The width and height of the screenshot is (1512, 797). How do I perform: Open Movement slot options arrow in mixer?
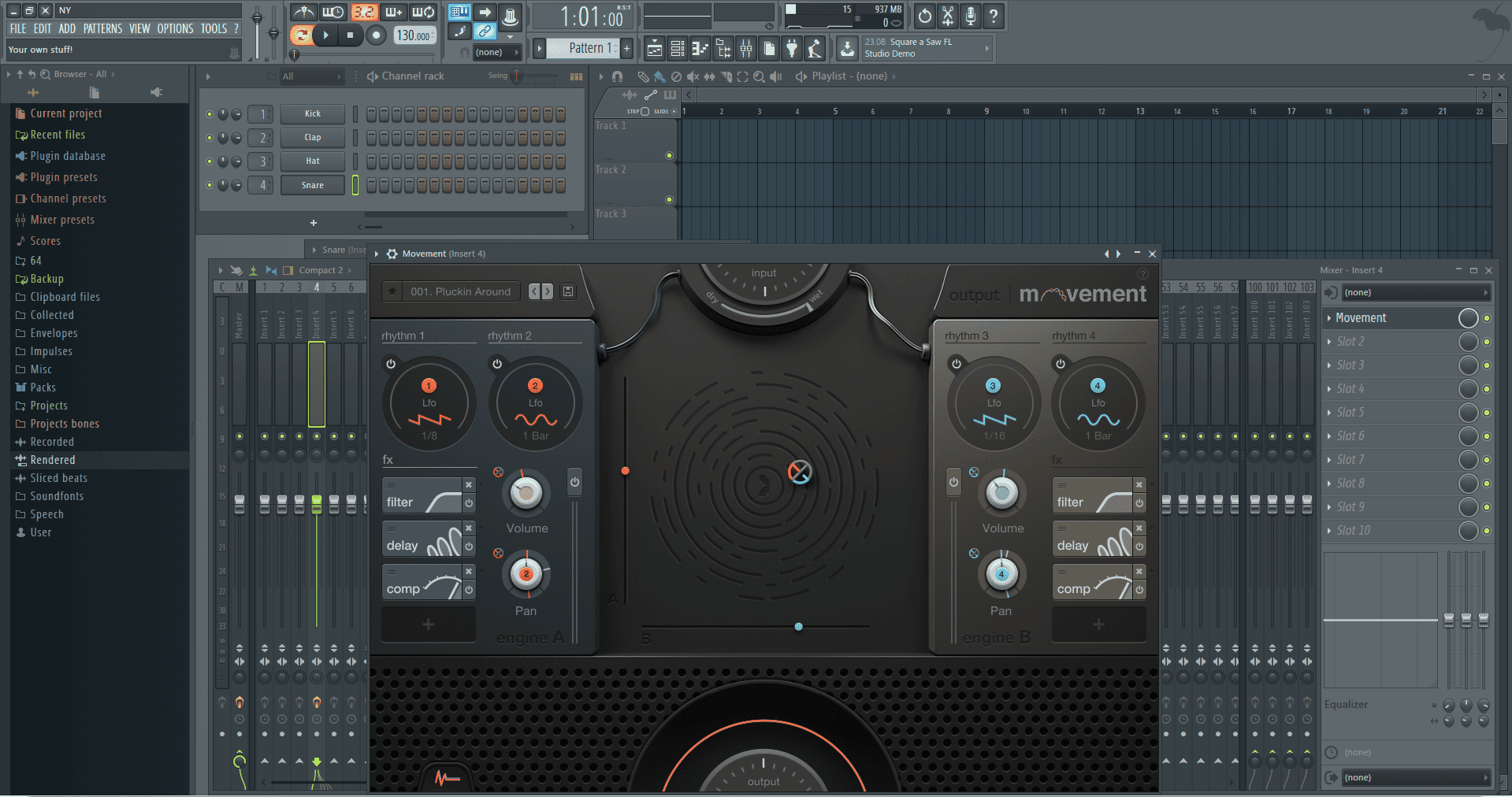(x=1329, y=318)
